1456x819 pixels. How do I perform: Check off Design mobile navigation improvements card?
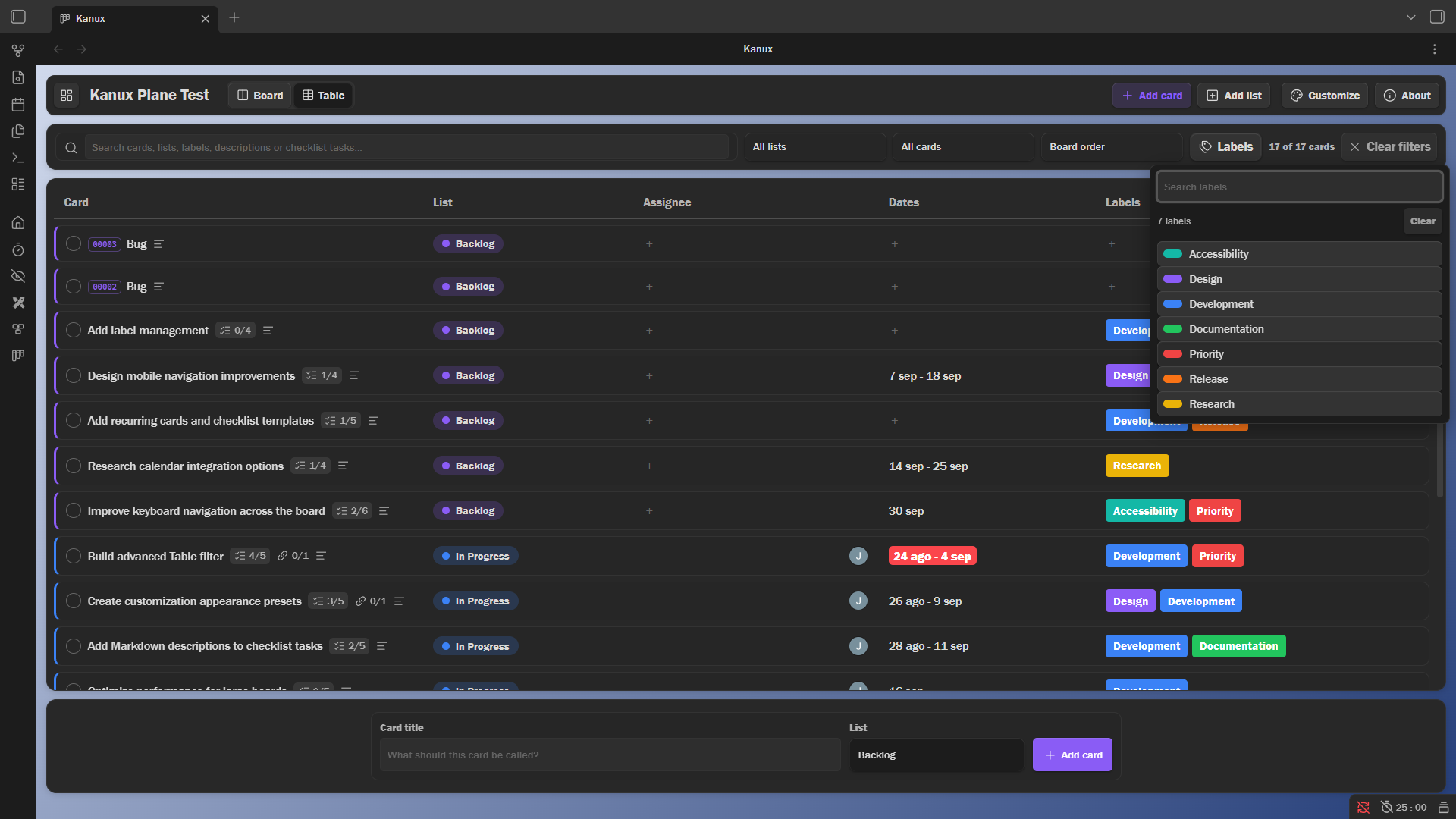click(x=74, y=375)
